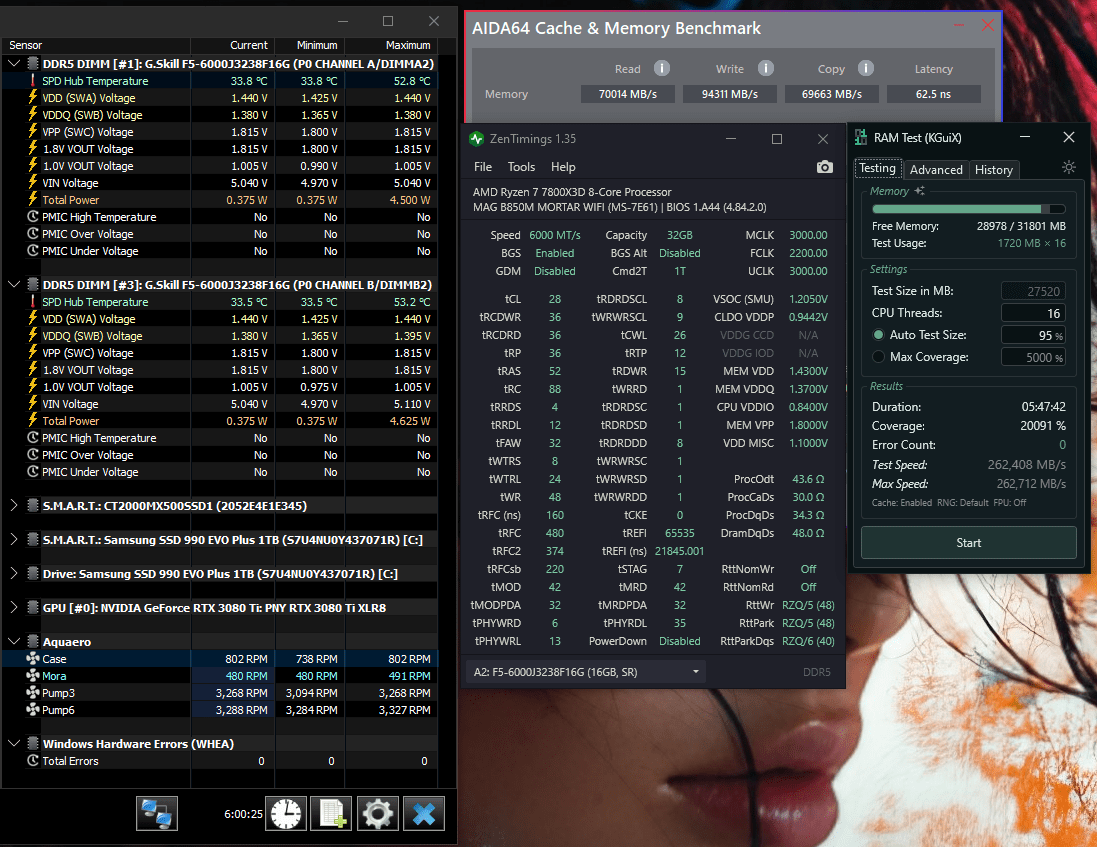Click the Current column header in HWiNFO
Screen dimensions: 1097x847
click(232, 45)
